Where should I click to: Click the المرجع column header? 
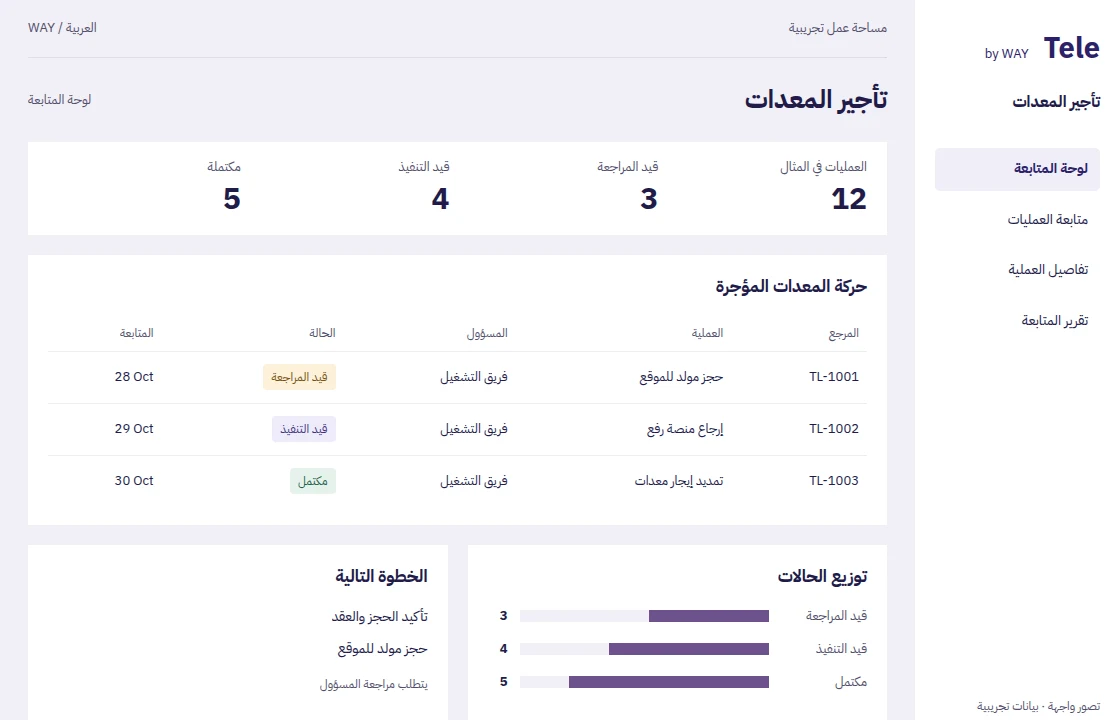tap(844, 334)
